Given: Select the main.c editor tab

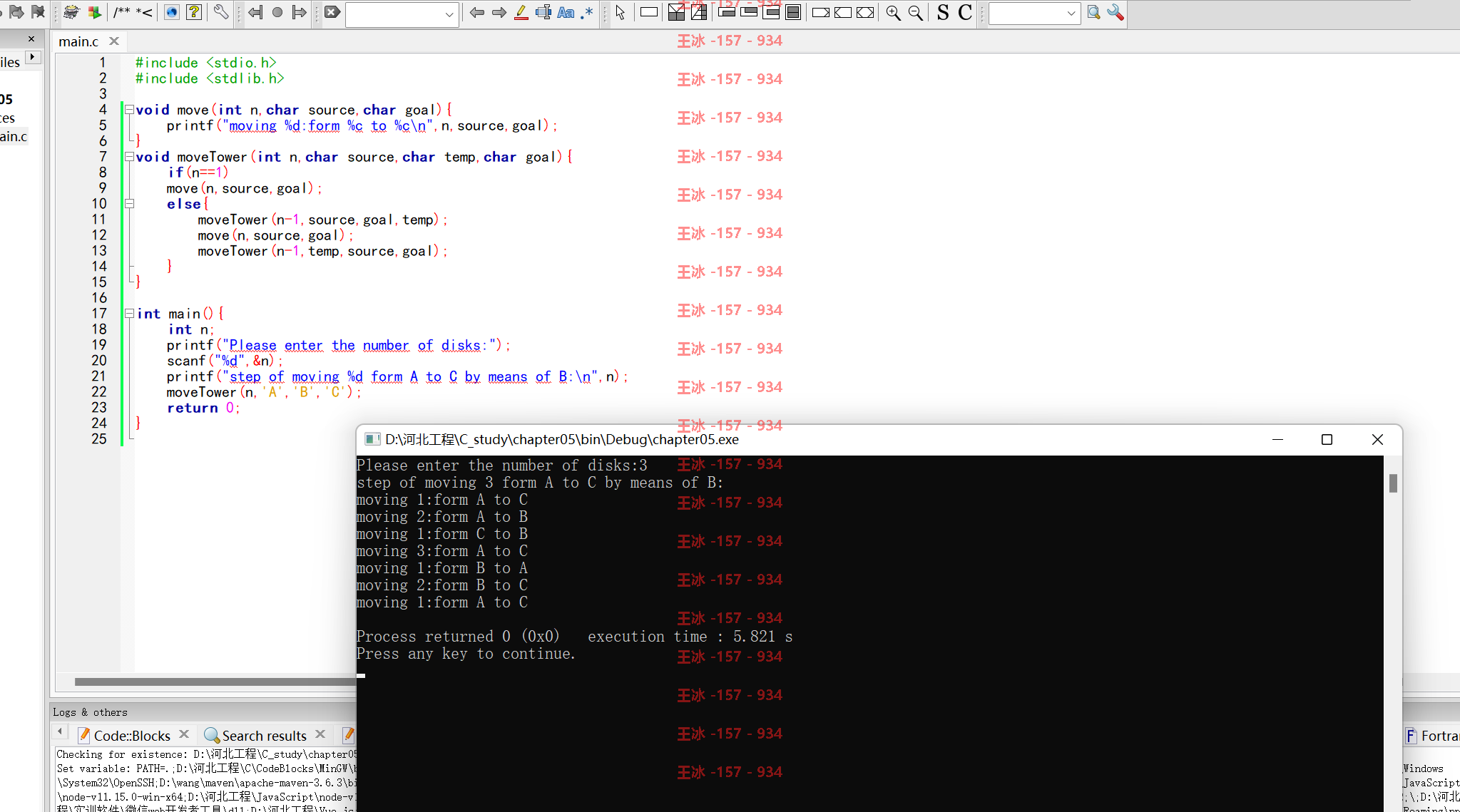Looking at the screenshot, I should click(78, 41).
